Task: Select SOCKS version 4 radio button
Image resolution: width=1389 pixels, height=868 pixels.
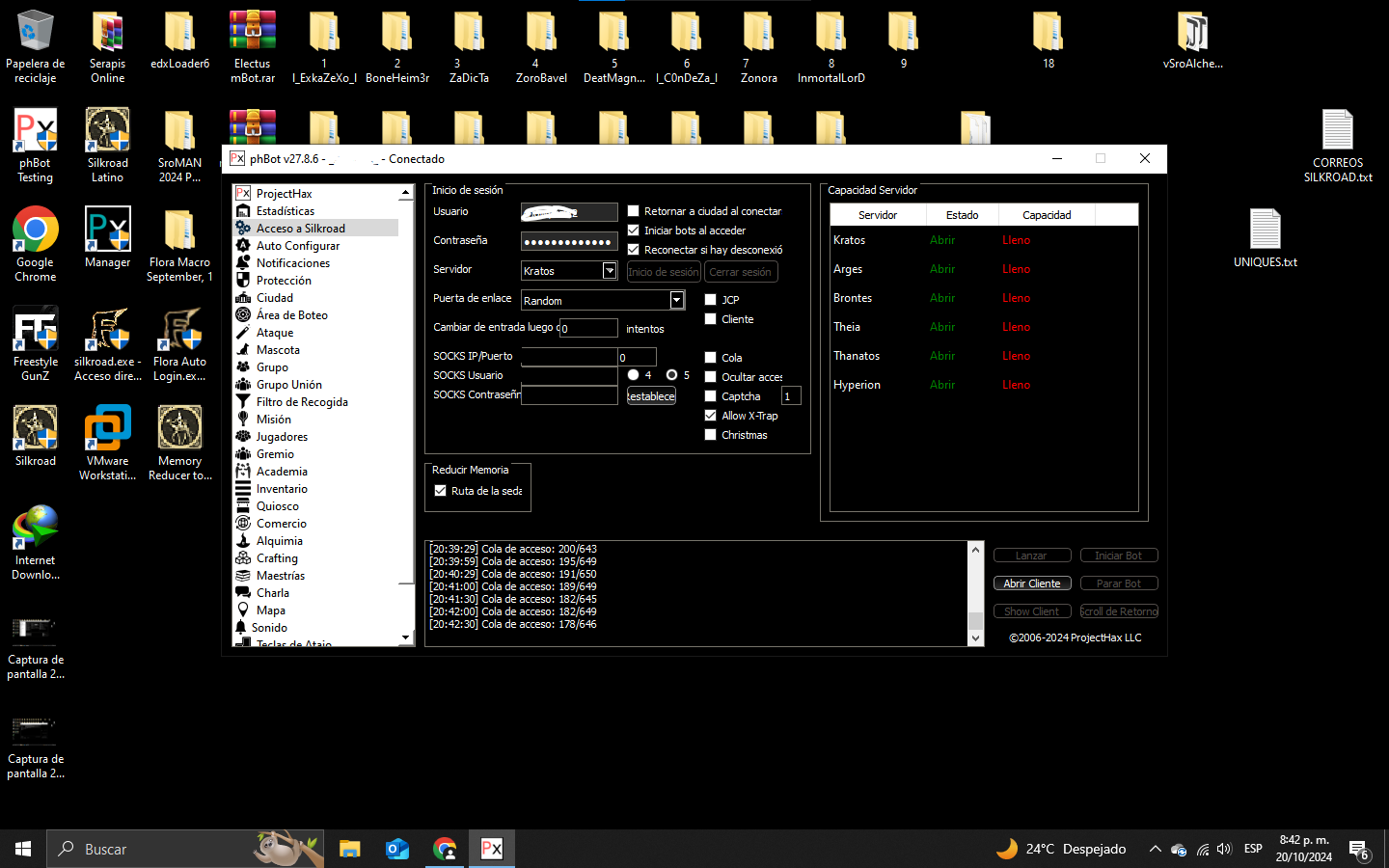Action: 634,375
